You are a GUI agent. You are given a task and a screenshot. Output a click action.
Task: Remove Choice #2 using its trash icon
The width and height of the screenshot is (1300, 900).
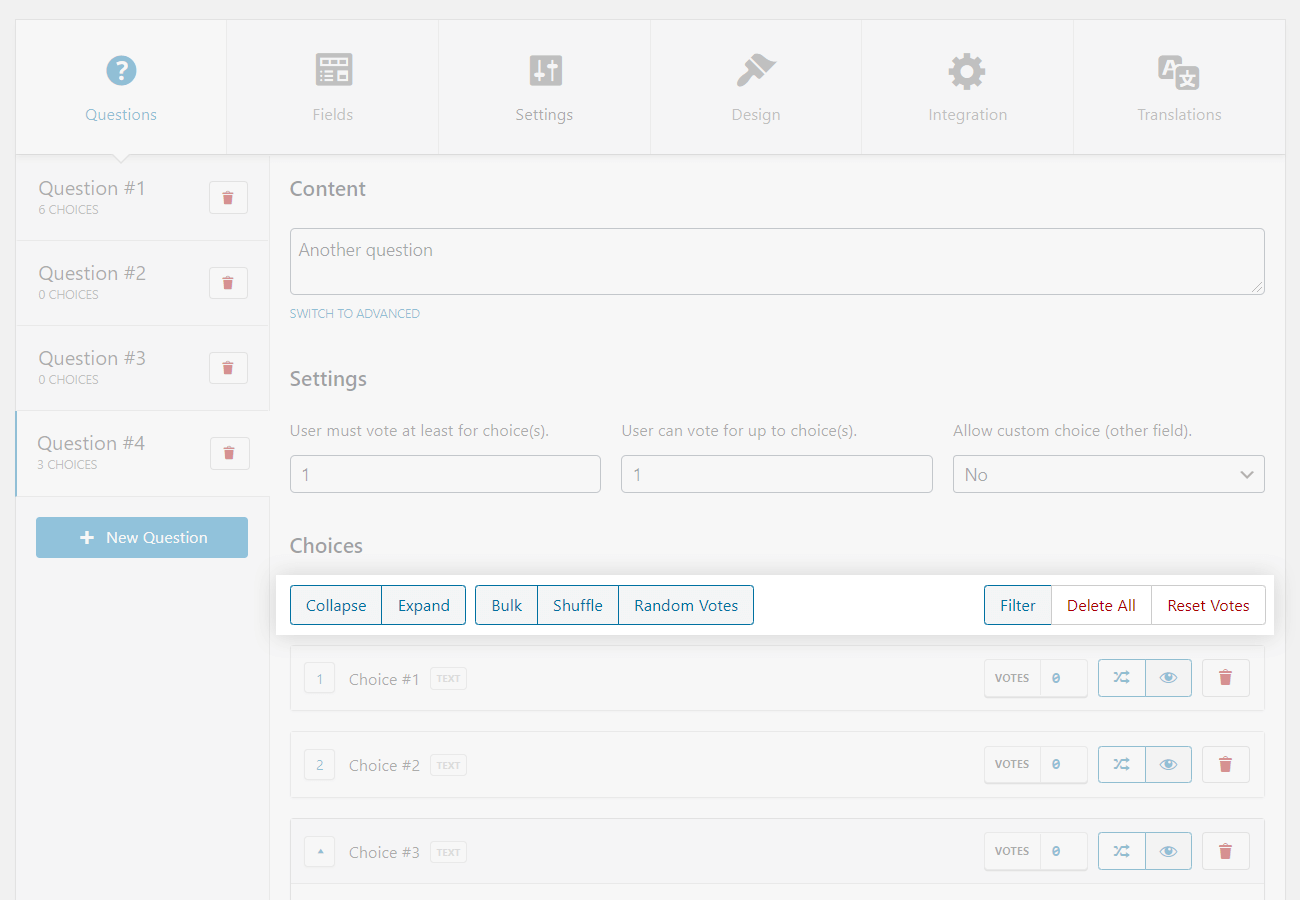tap(1225, 765)
